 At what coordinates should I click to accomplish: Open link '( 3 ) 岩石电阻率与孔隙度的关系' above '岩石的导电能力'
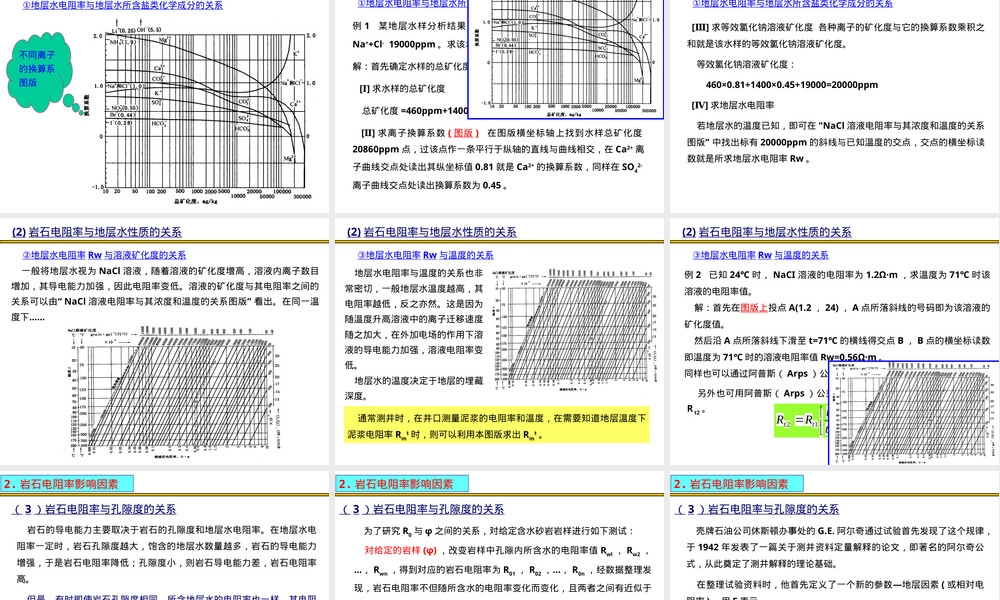[x=94, y=509]
